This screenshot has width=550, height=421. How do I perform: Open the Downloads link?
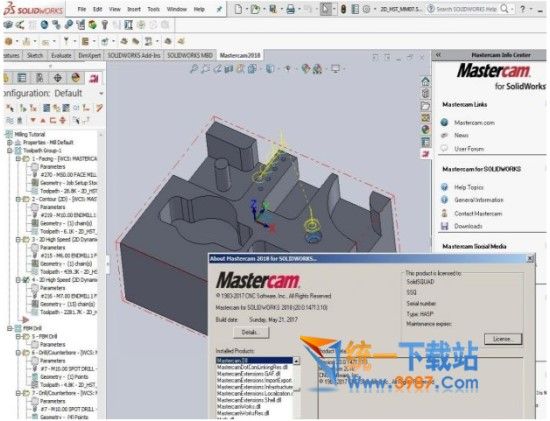tap(468, 226)
